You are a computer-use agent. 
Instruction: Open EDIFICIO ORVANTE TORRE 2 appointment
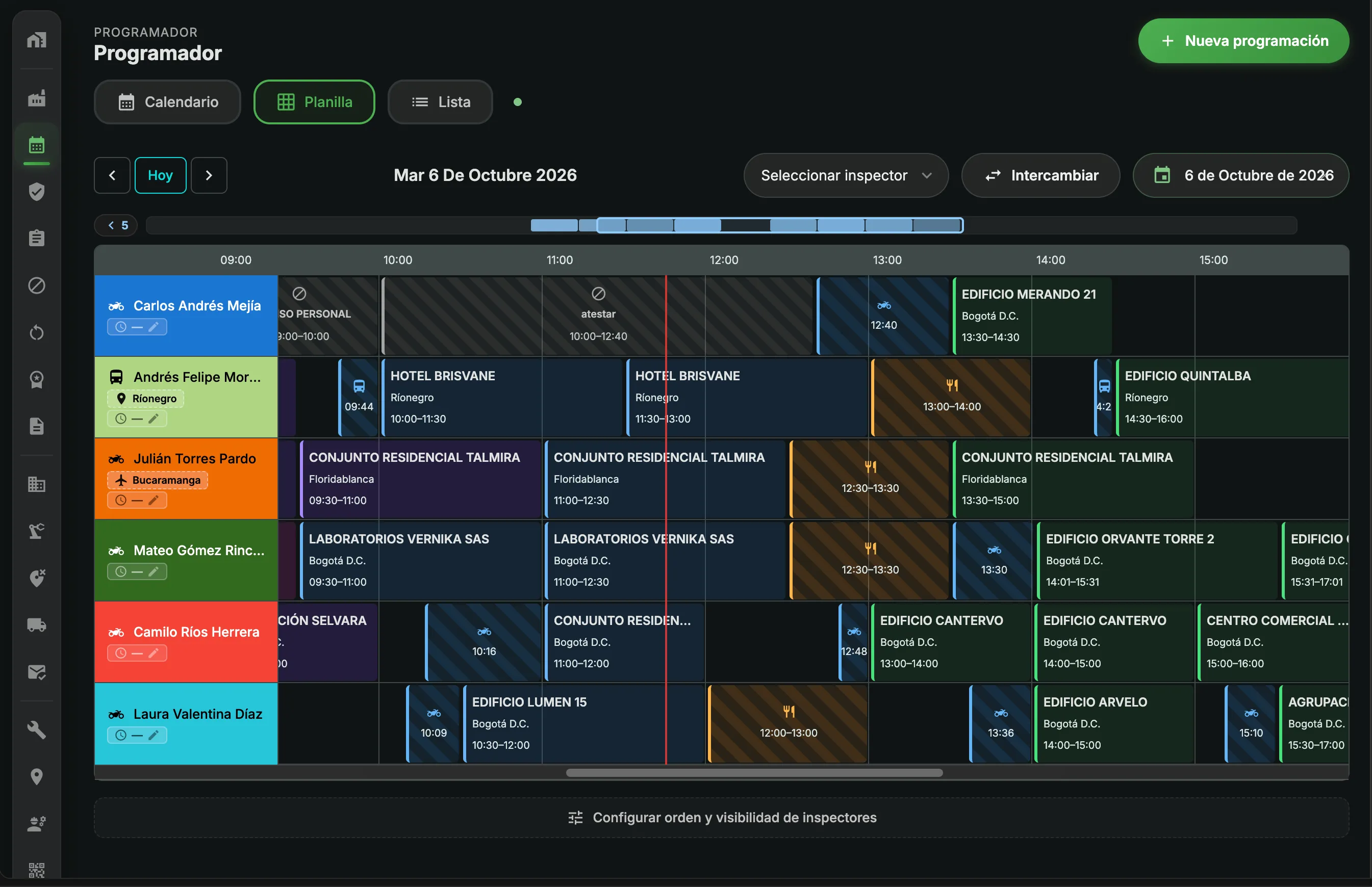click(x=1157, y=560)
